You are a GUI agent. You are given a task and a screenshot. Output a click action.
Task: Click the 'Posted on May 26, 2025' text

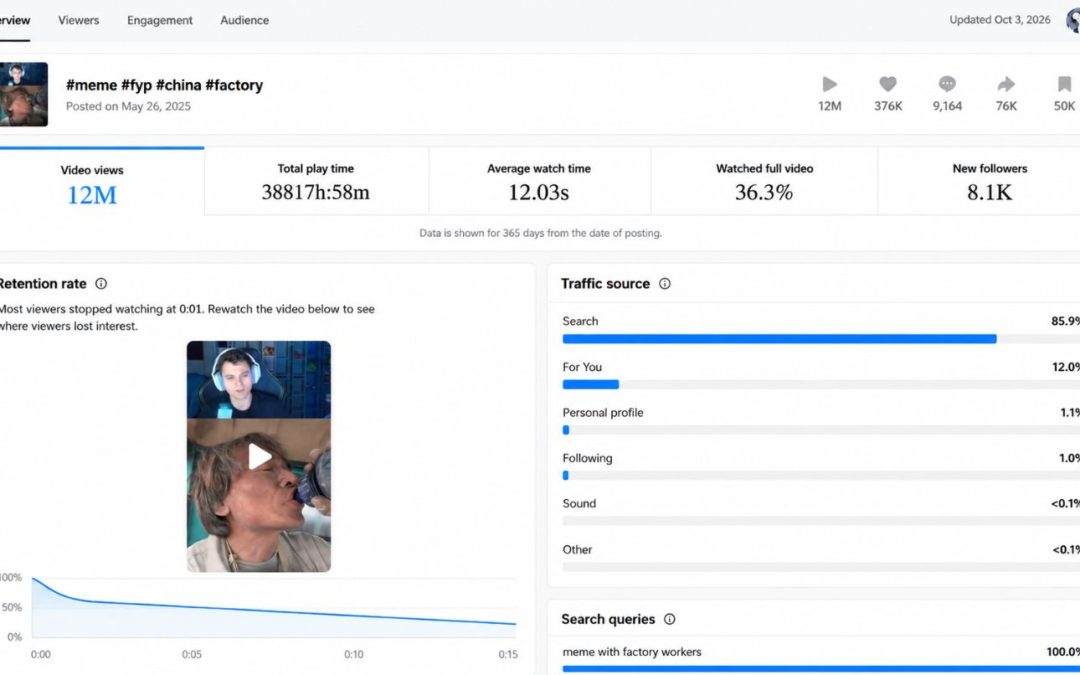(128, 106)
